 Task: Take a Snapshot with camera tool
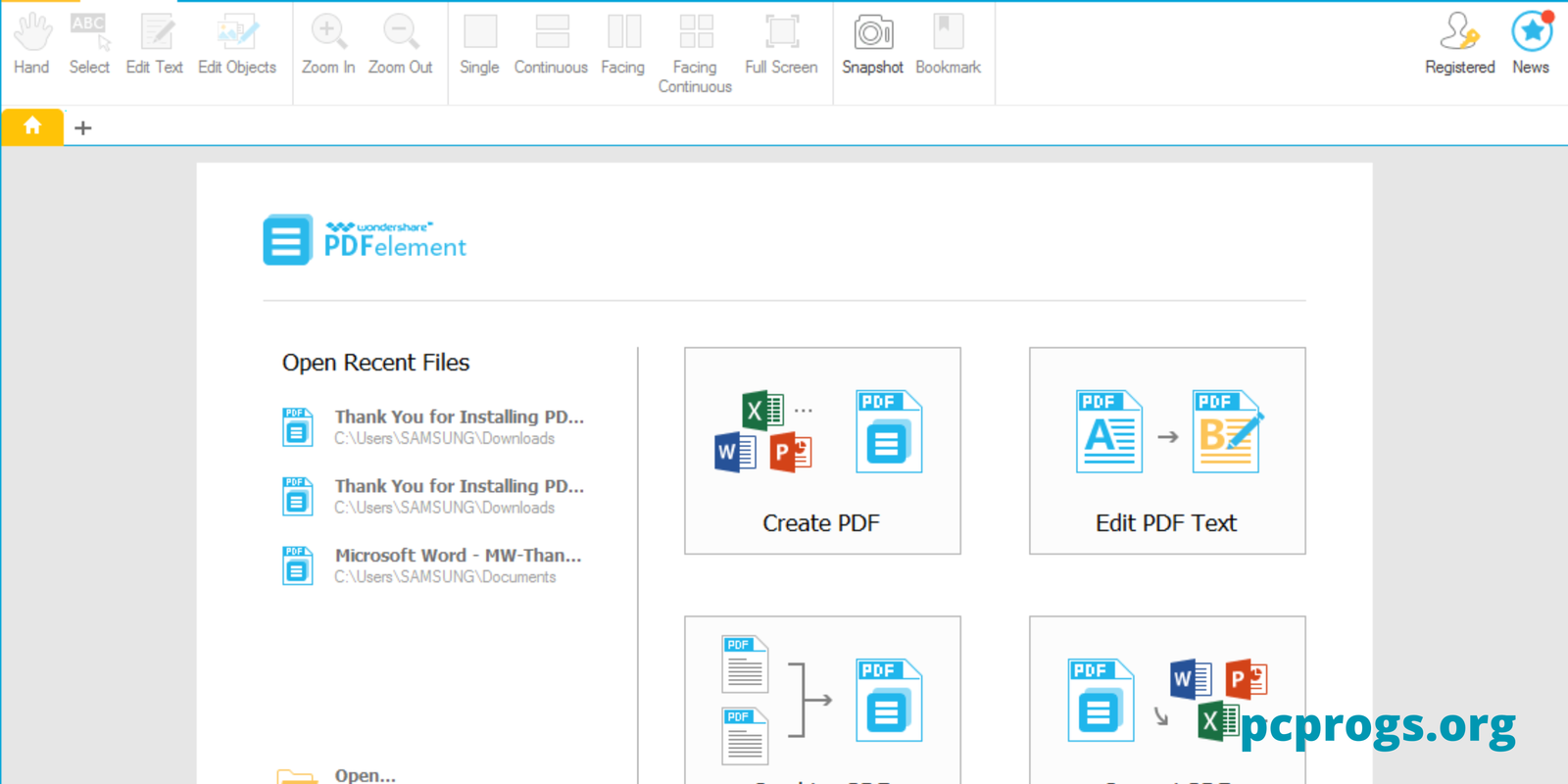[x=872, y=45]
